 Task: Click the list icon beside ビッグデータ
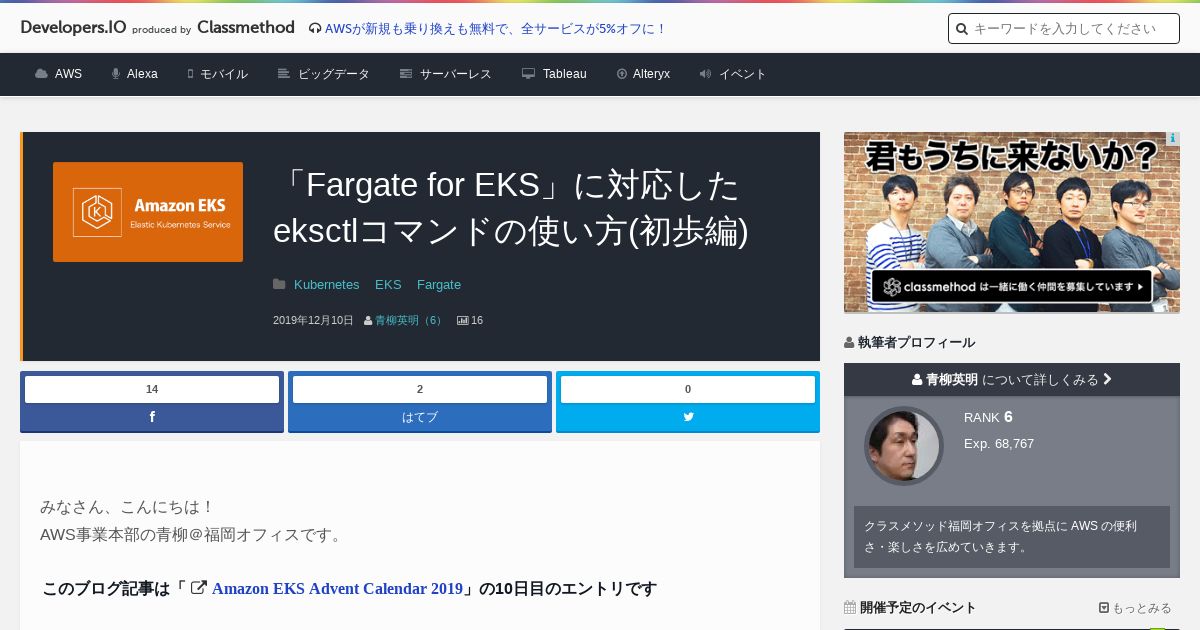point(284,74)
